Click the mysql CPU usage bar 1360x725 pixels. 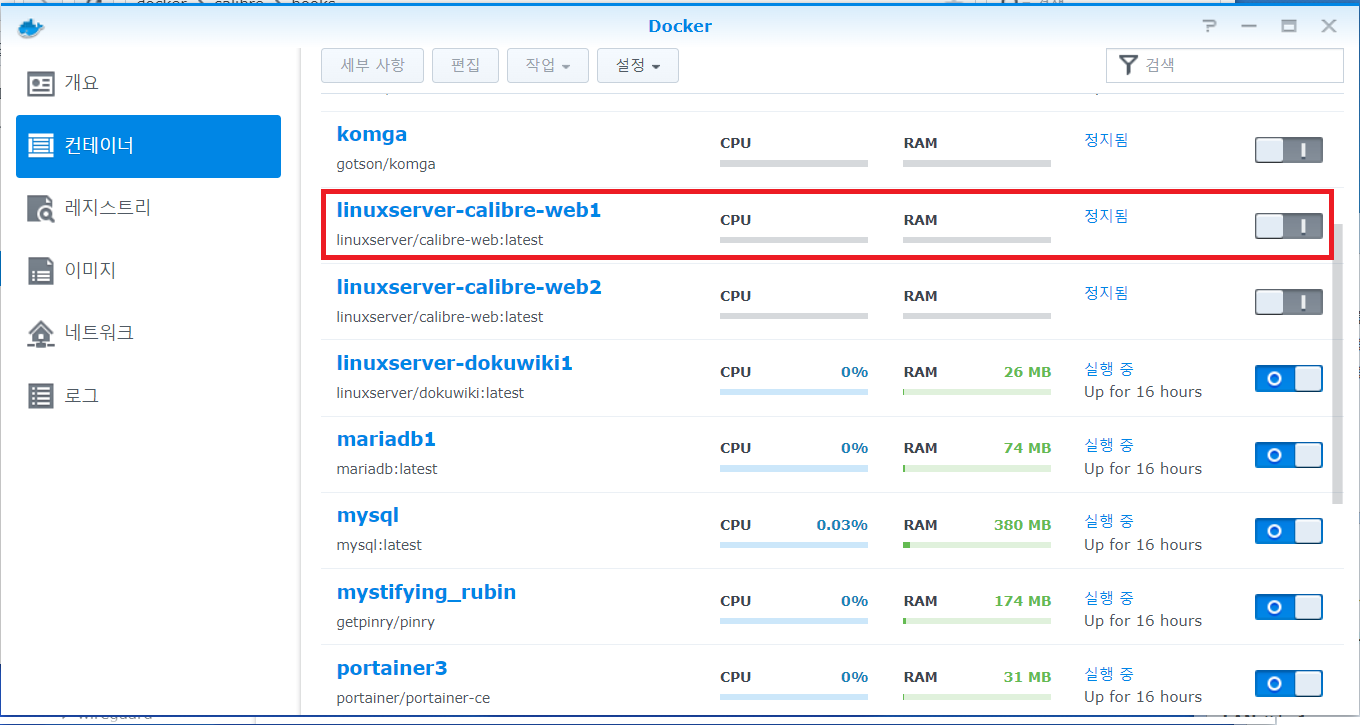(x=794, y=546)
